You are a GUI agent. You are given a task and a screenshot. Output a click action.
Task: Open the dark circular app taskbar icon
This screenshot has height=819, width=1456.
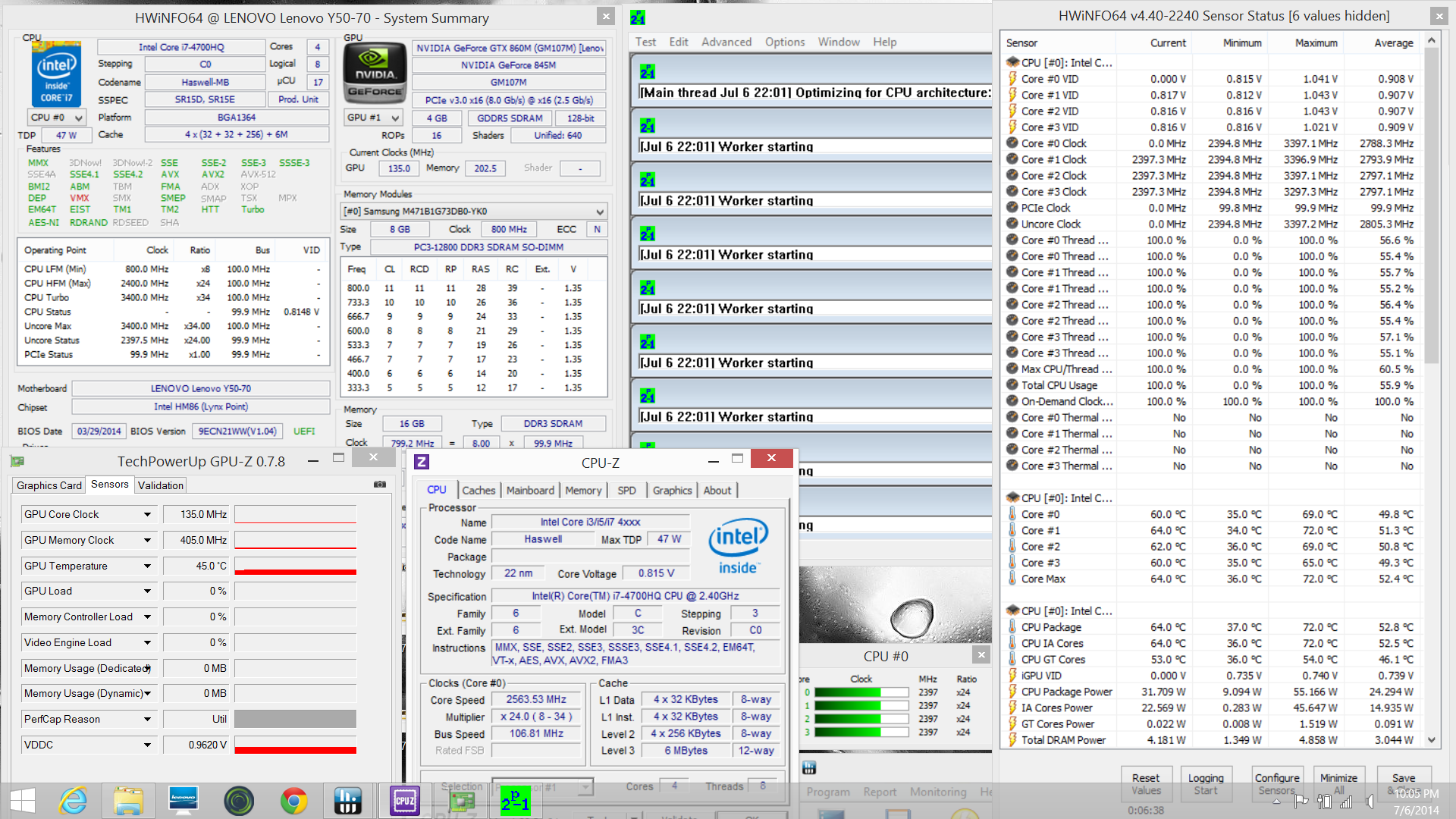click(239, 801)
